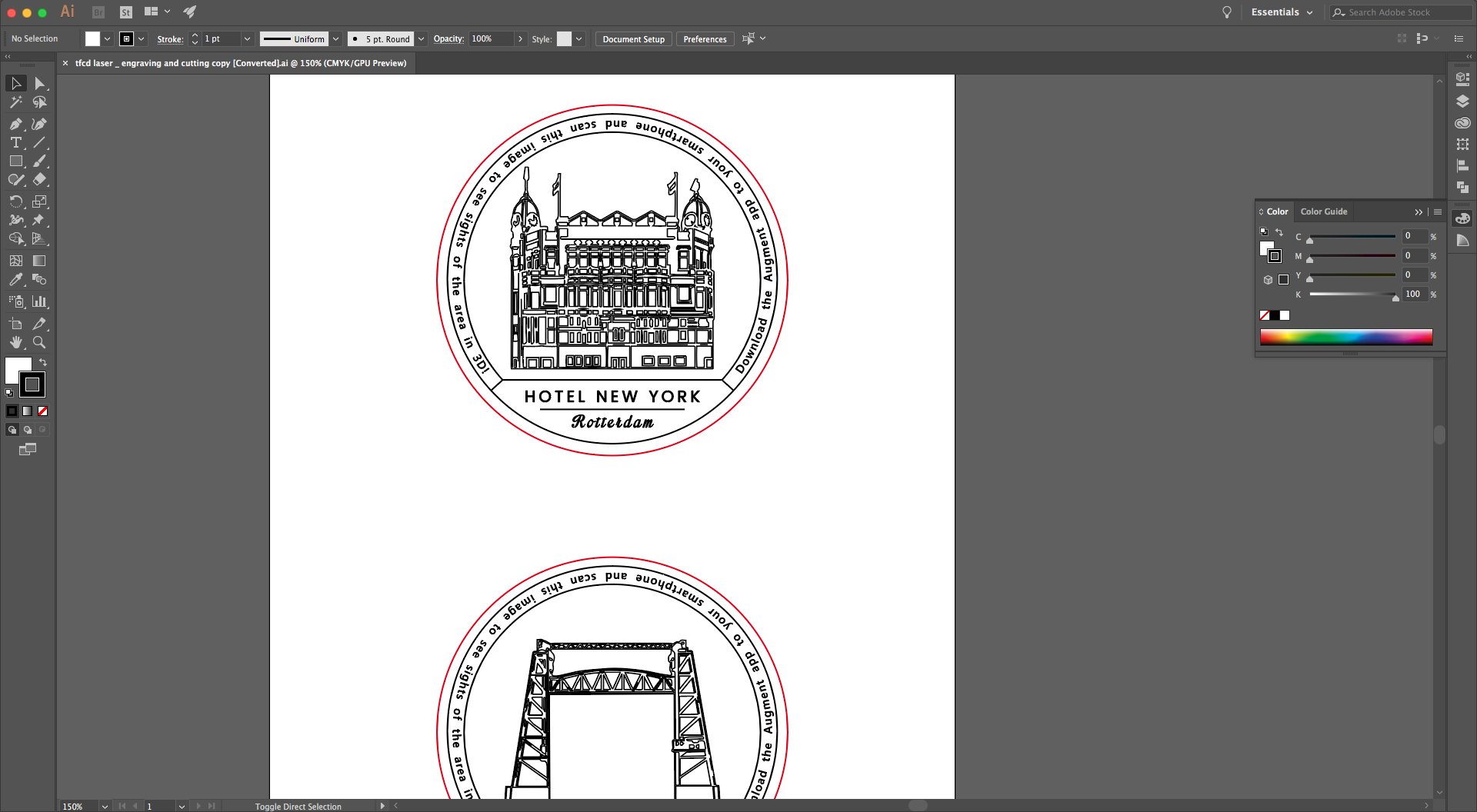Select the Magic Wand tool
The width and height of the screenshot is (1477, 812).
pos(15,102)
